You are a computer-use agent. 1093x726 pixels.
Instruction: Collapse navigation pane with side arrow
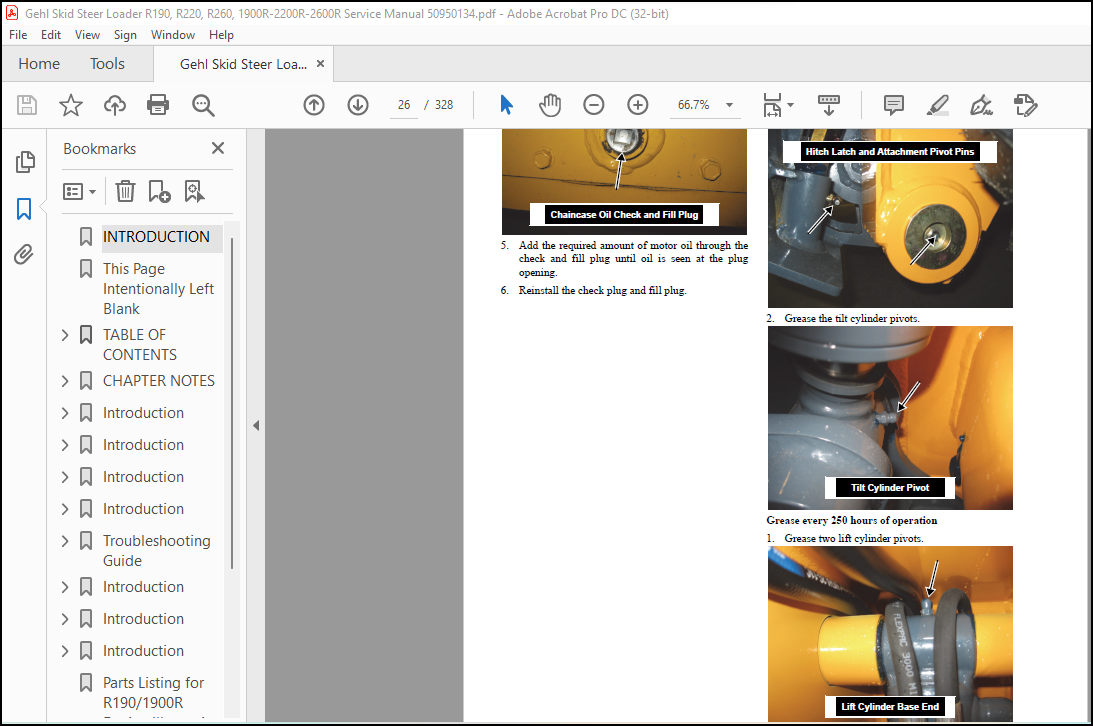pyautogui.click(x=256, y=425)
